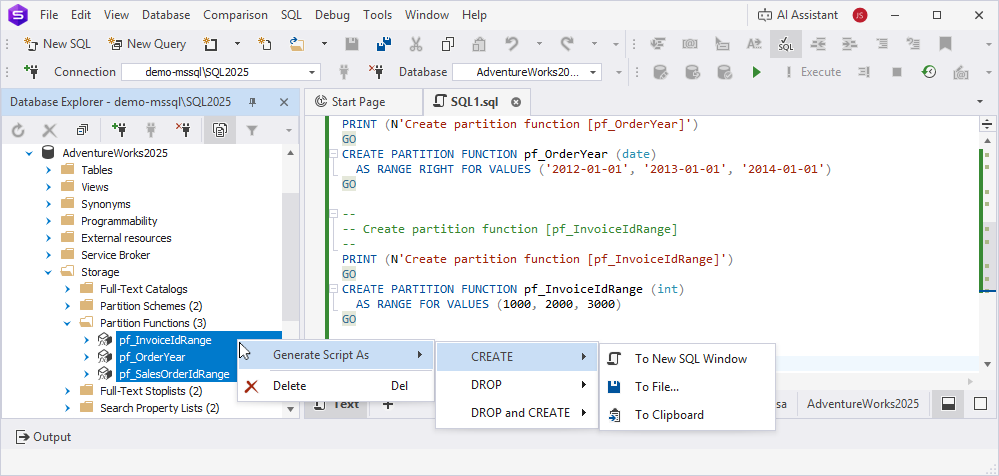Switch to the Start Page tab
The height and width of the screenshot is (476, 999).
tap(359, 102)
